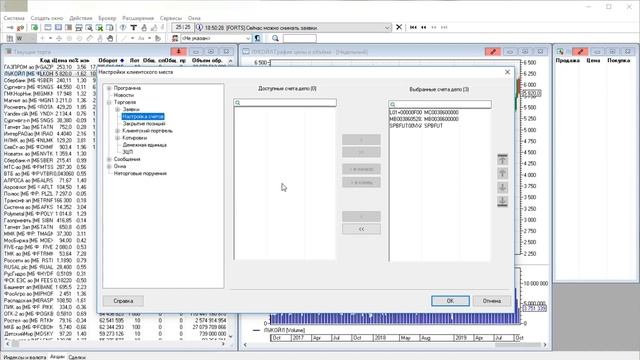This screenshot has height=360, width=640.
Task: Click the W button in chart toolbar
Action: point(26,38)
